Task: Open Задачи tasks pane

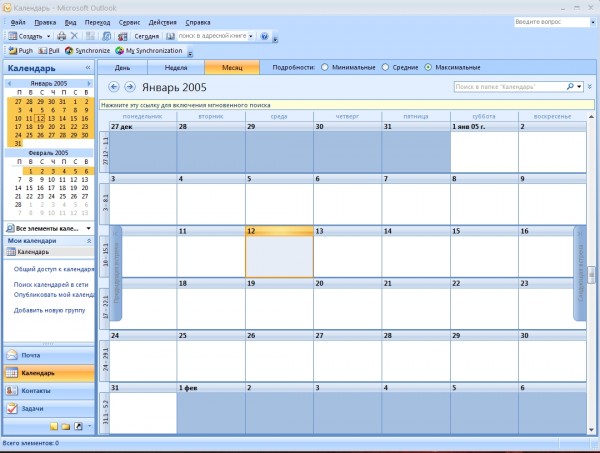Action: 49,409
